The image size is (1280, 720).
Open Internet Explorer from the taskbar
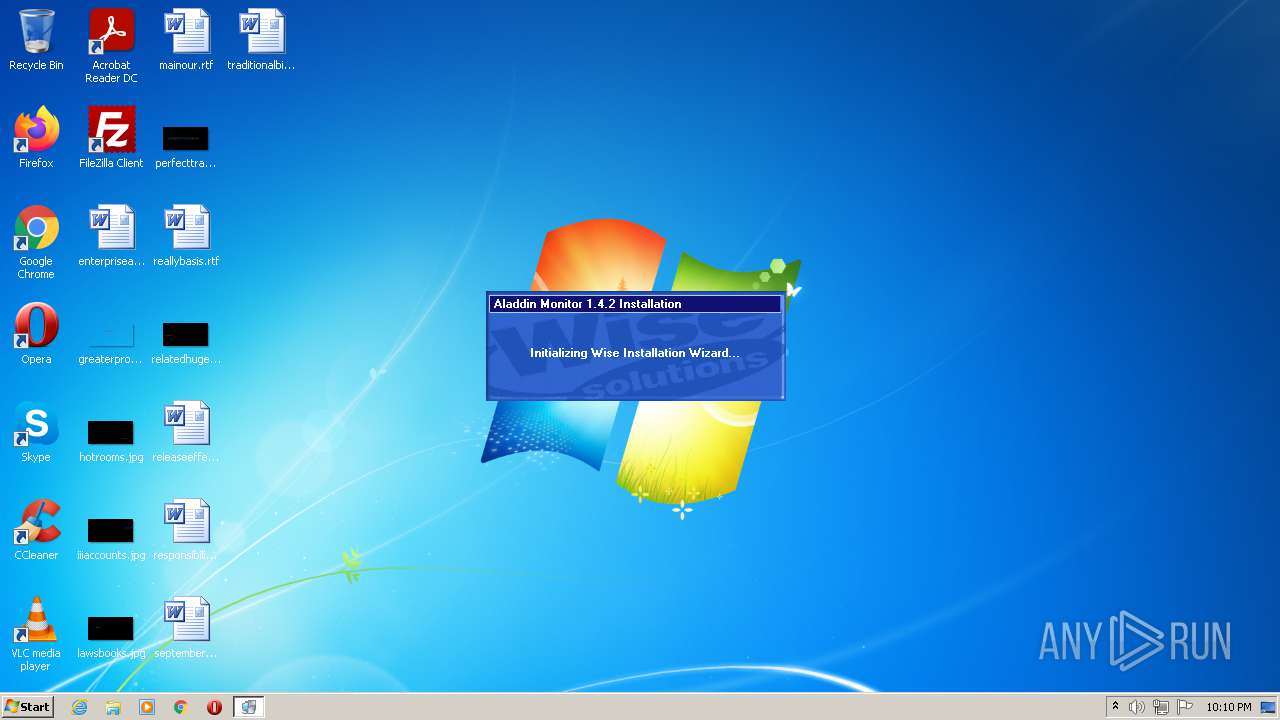click(x=79, y=707)
